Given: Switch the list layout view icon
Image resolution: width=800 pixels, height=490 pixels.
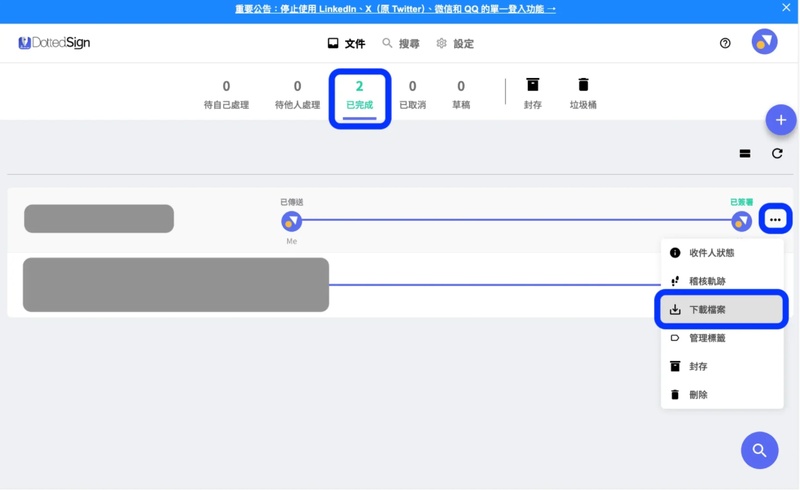Looking at the screenshot, I should coord(745,154).
